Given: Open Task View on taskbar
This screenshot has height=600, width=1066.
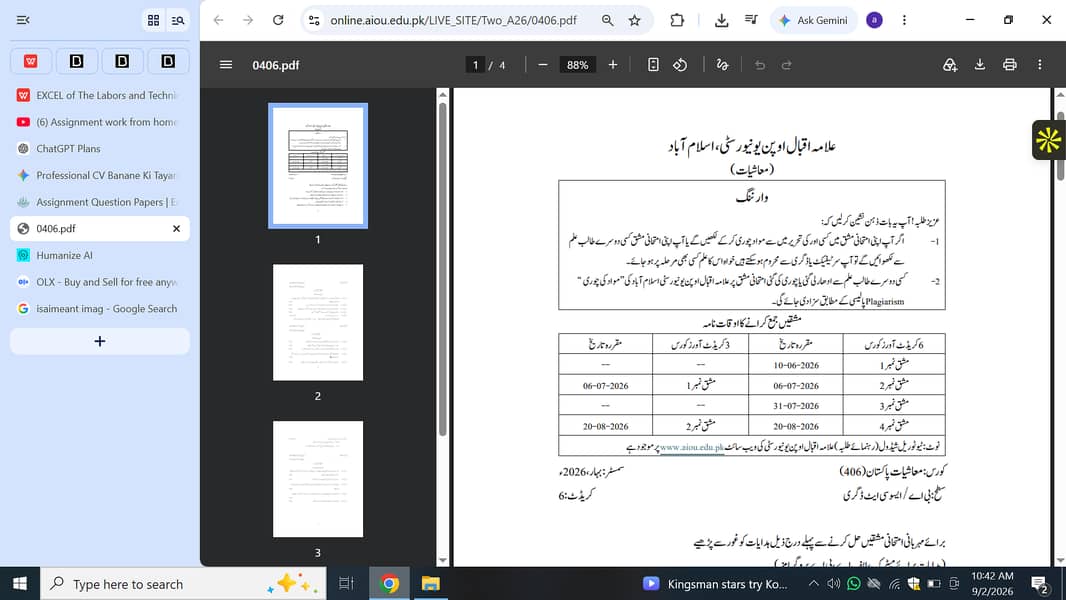Looking at the screenshot, I should pyautogui.click(x=346, y=584).
